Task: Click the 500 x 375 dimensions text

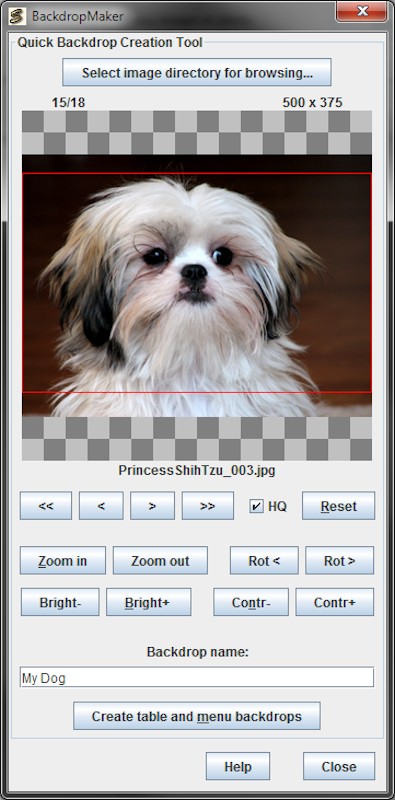Action: tap(312, 103)
